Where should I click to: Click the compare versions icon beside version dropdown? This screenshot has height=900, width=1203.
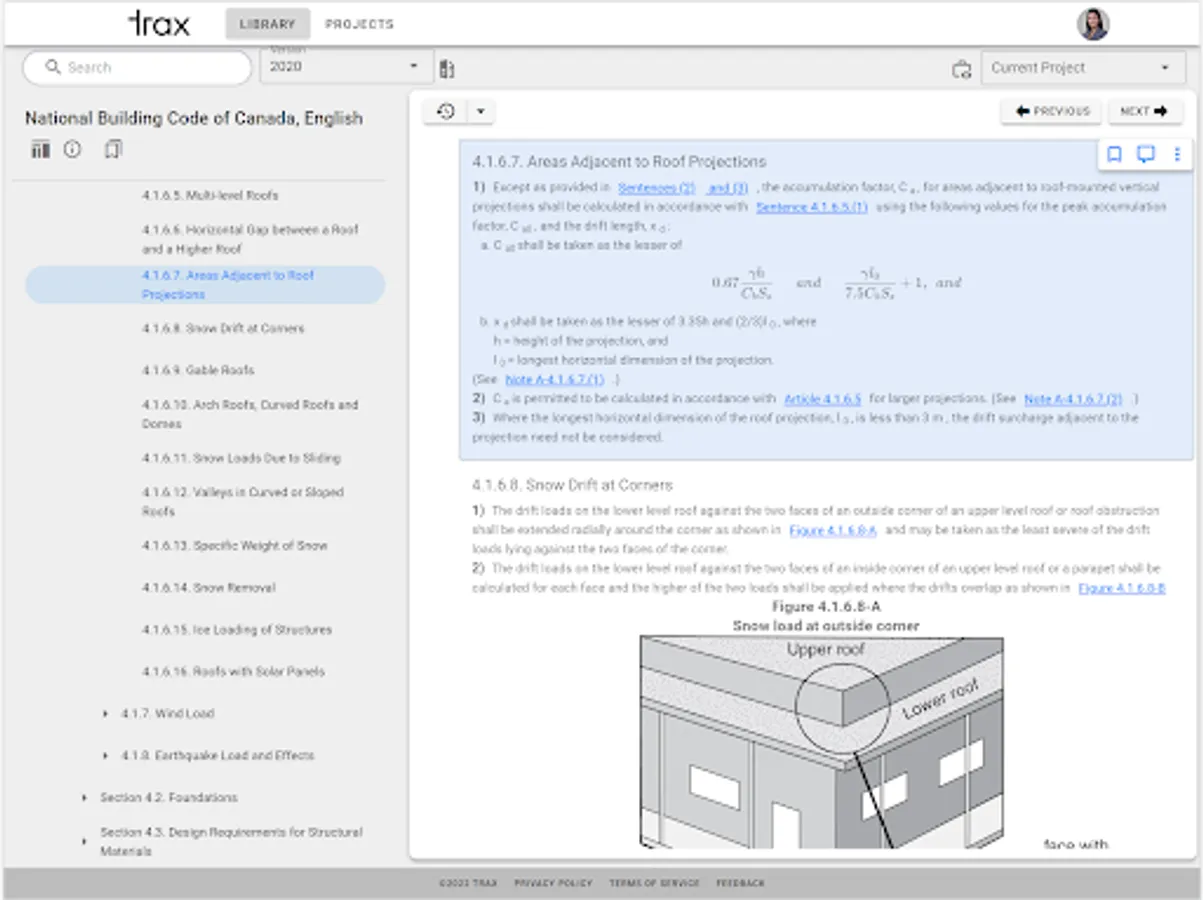tap(447, 68)
